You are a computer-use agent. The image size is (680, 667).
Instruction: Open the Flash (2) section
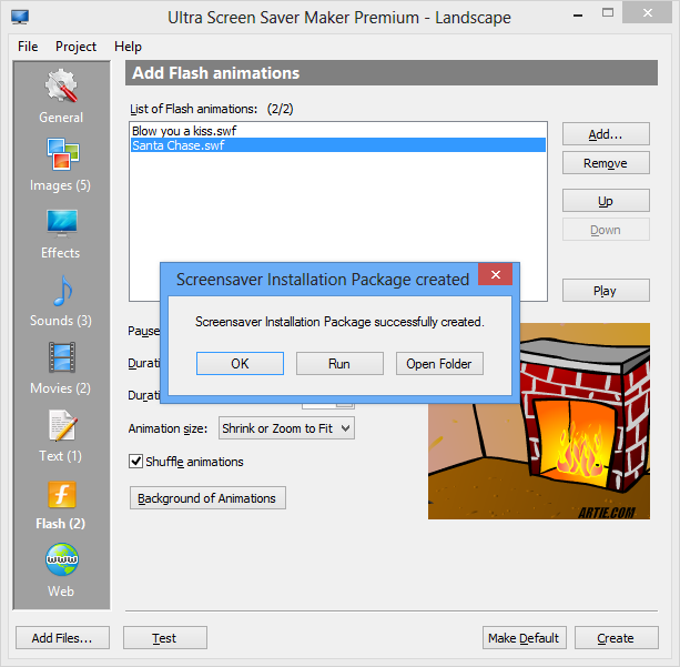(61, 505)
